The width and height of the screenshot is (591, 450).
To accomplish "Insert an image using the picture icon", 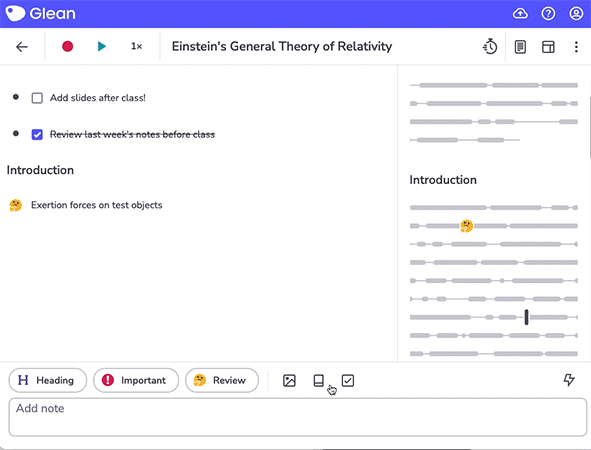I will click(289, 381).
